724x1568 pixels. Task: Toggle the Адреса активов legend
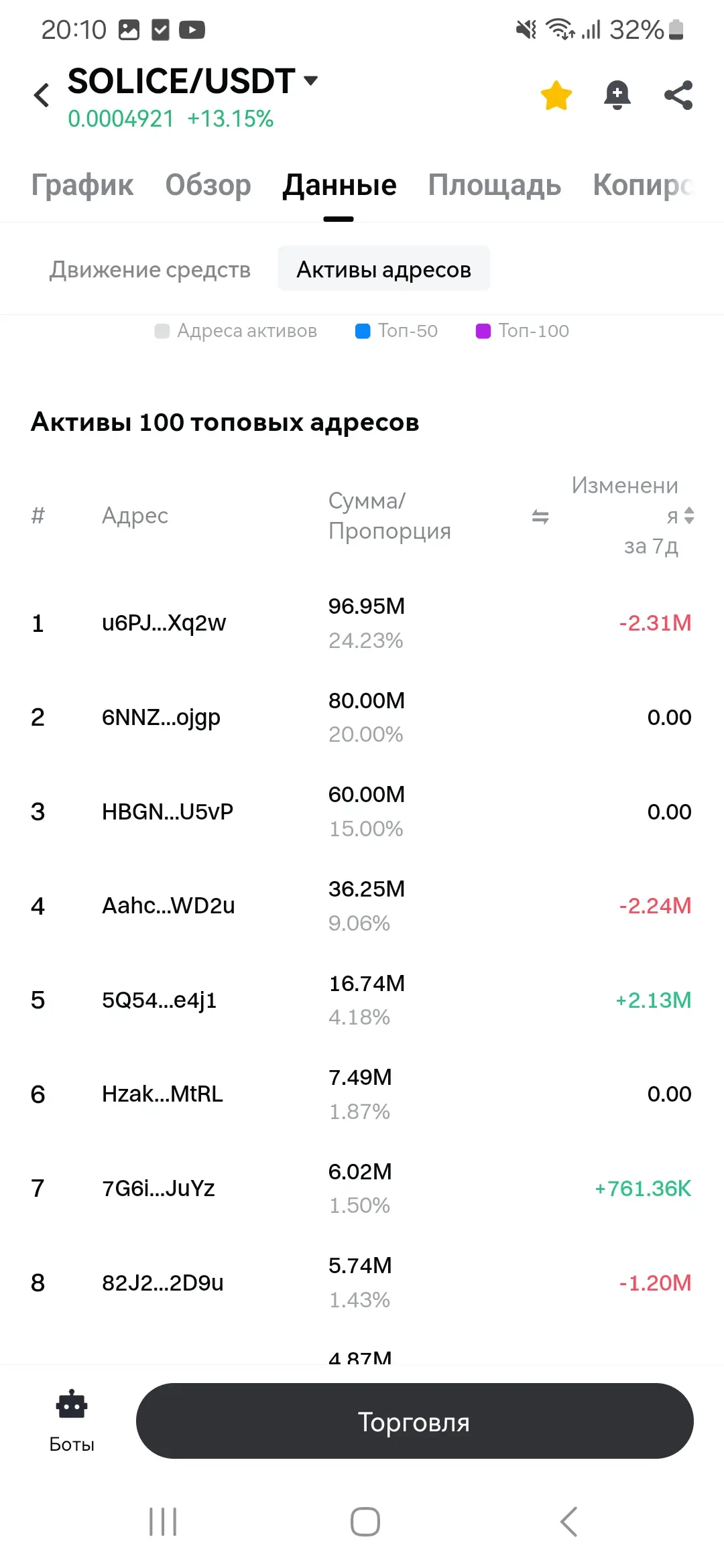point(236,331)
